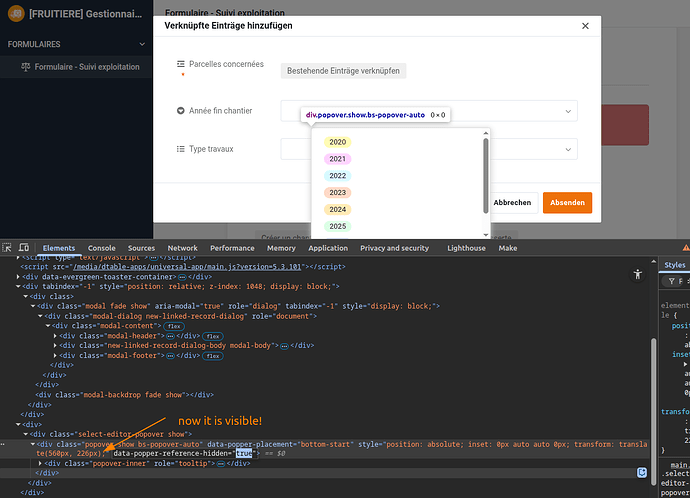Expand the popover-inner div node
The width and height of the screenshot is (690, 498).
[41, 464]
